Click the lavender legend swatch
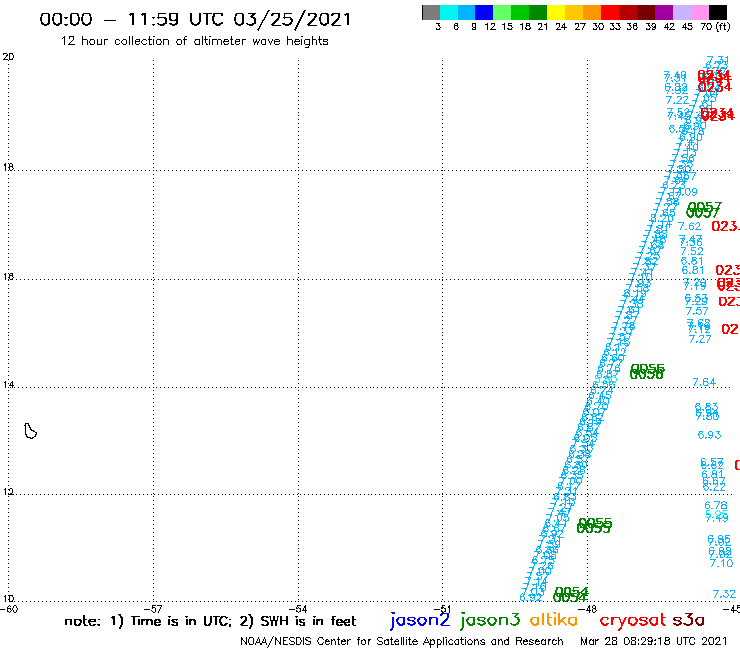The image size is (740, 650). click(681, 12)
